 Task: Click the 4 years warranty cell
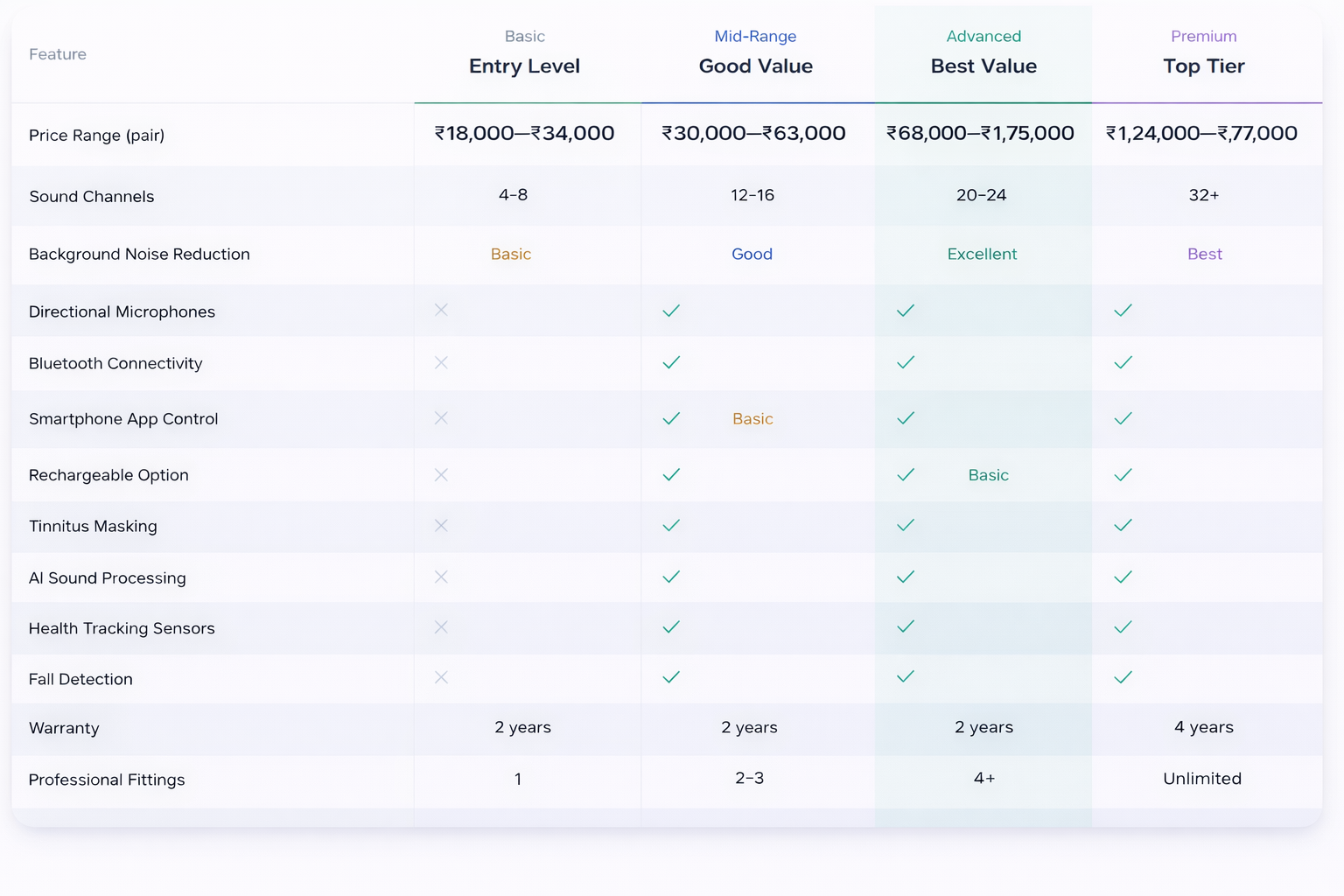point(1203,727)
